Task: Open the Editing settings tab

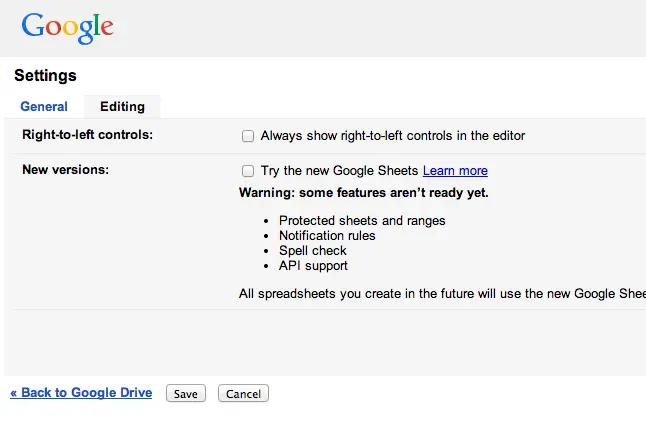Action: pos(122,107)
